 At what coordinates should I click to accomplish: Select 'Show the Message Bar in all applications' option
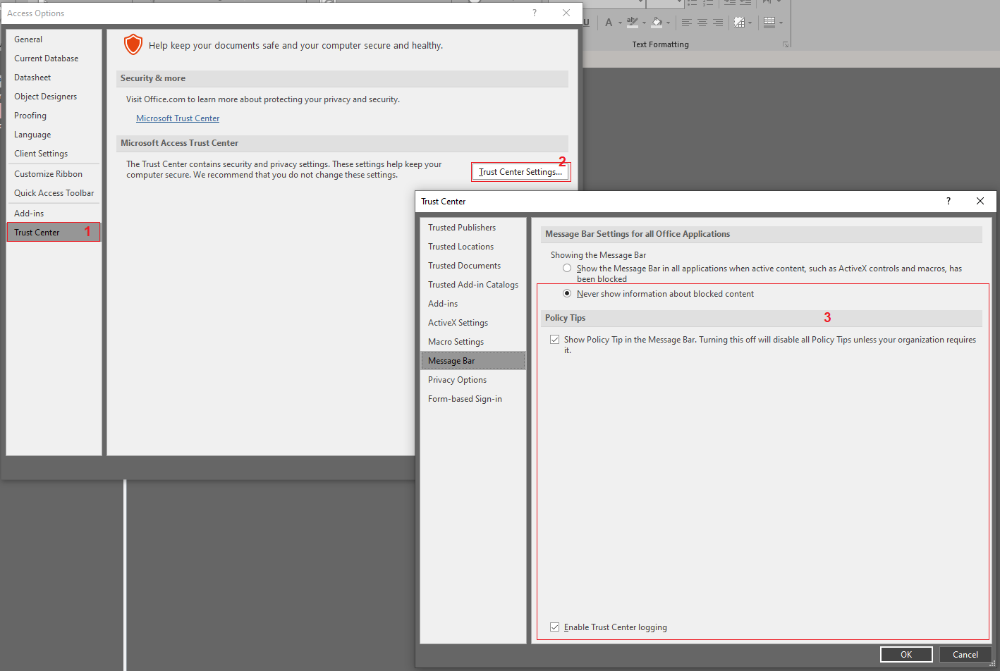click(x=567, y=269)
